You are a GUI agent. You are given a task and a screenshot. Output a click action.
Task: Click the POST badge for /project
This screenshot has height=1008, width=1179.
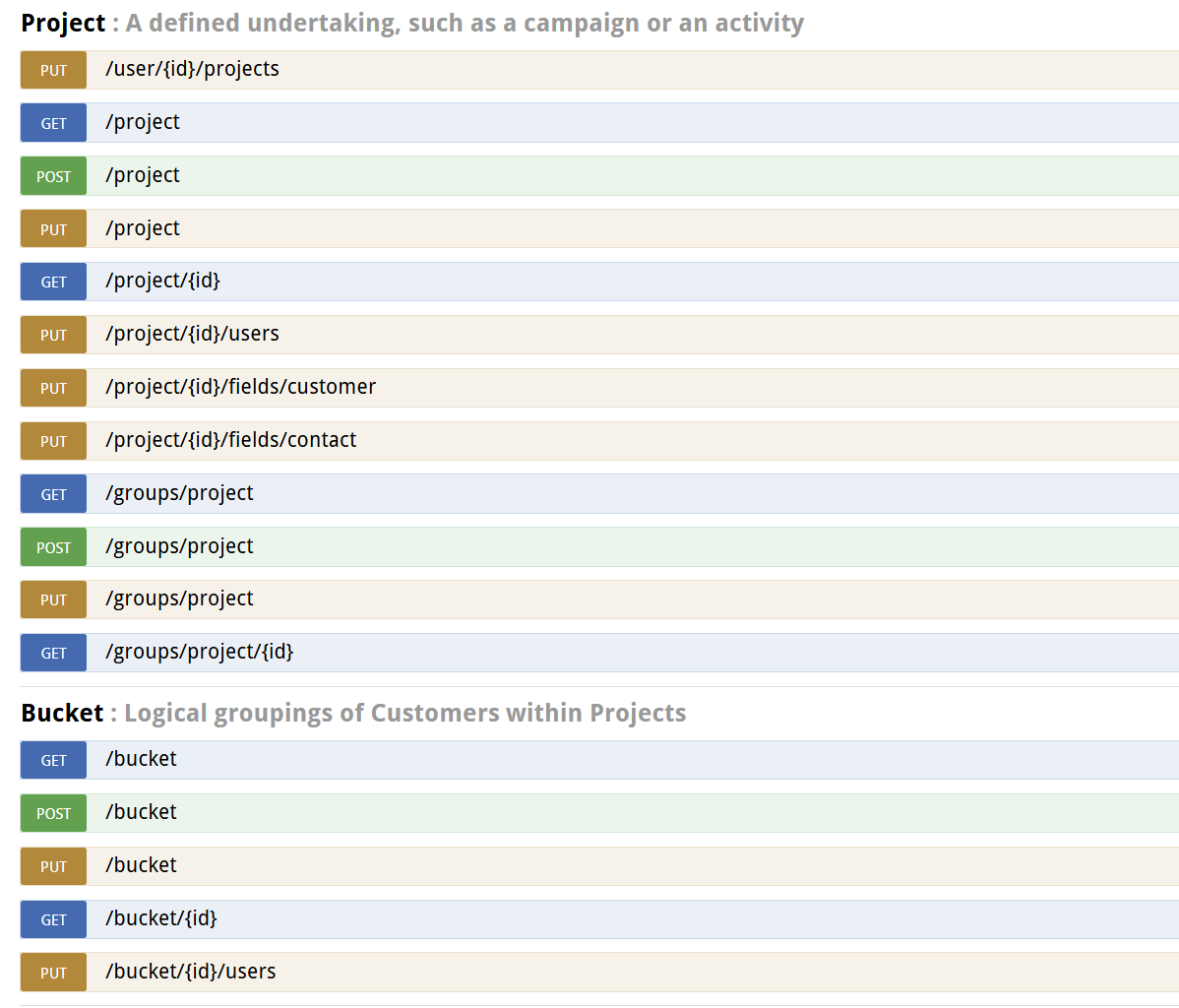pyautogui.click(x=53, y=176)
